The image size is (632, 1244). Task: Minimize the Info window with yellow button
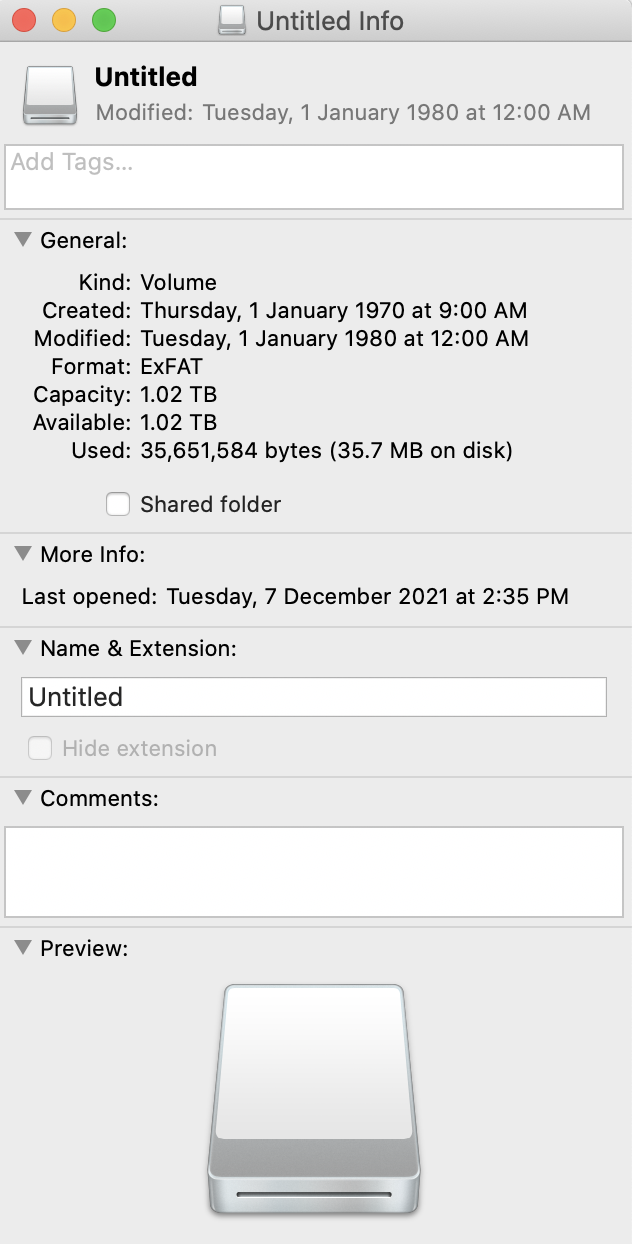click(x=64, y=20)
